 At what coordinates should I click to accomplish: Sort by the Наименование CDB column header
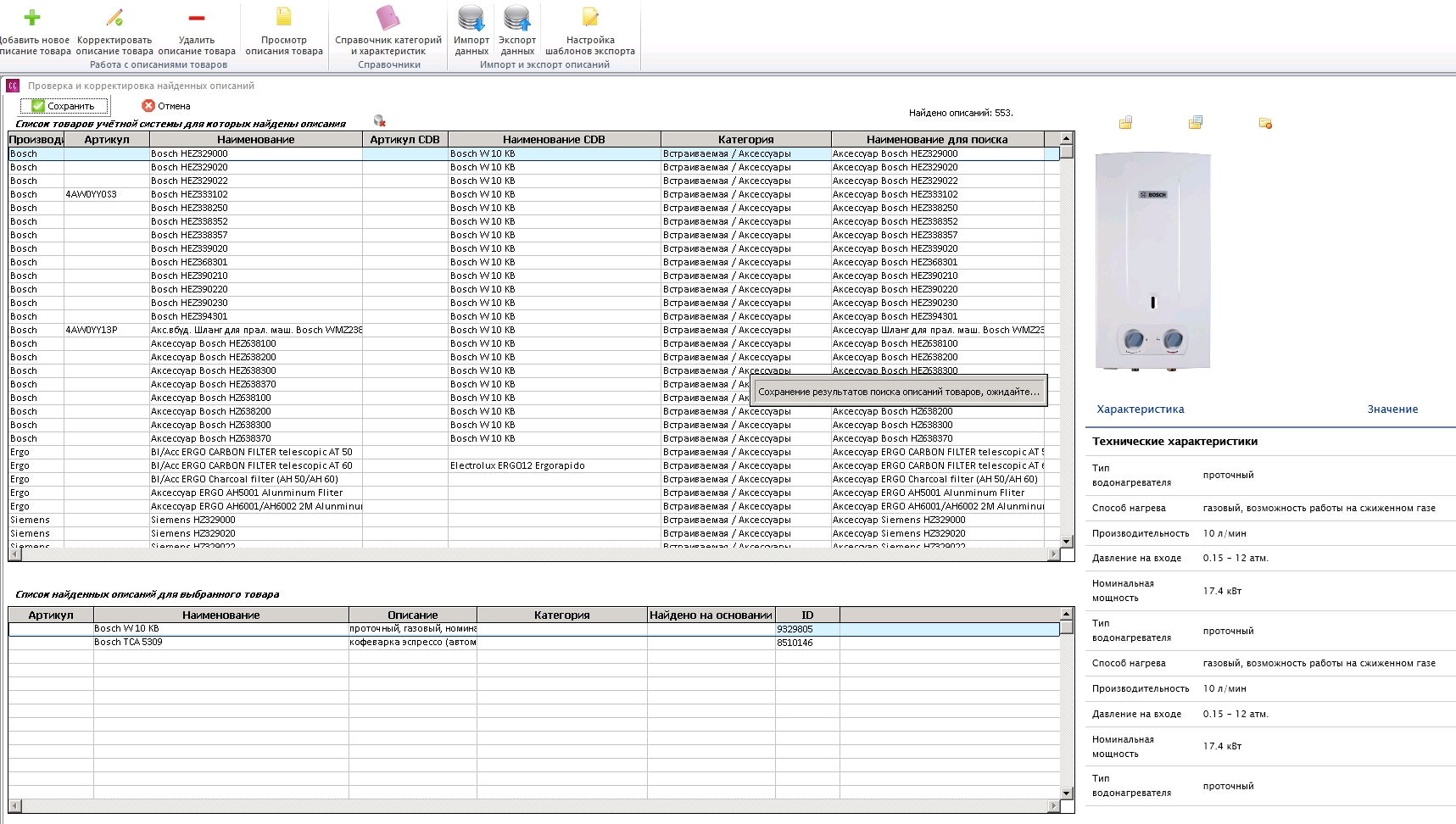coord(554,139)
